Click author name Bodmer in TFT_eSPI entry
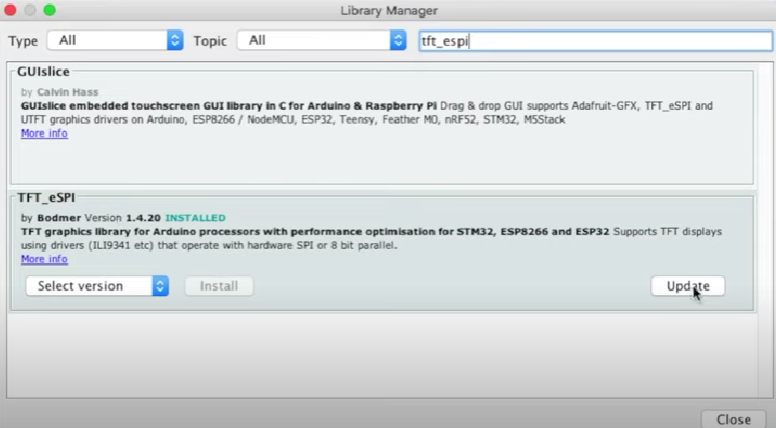776x428 pixels. tap(56, 218)
